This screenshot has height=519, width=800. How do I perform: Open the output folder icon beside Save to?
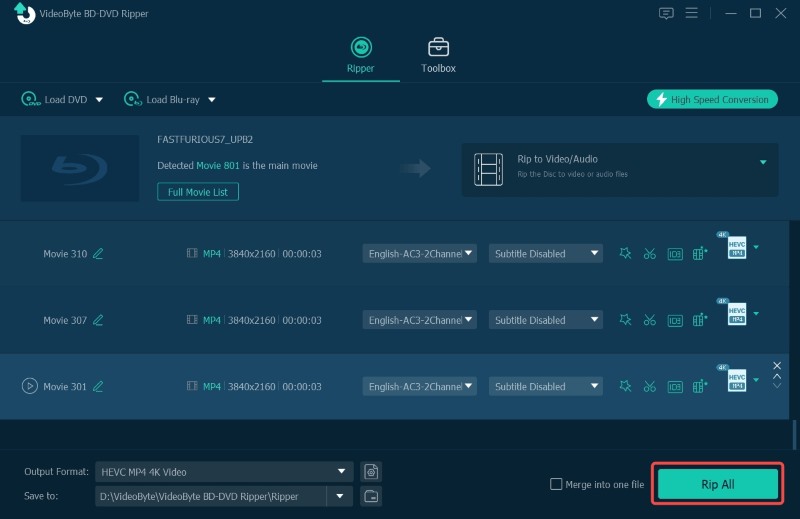pos(371,496)
